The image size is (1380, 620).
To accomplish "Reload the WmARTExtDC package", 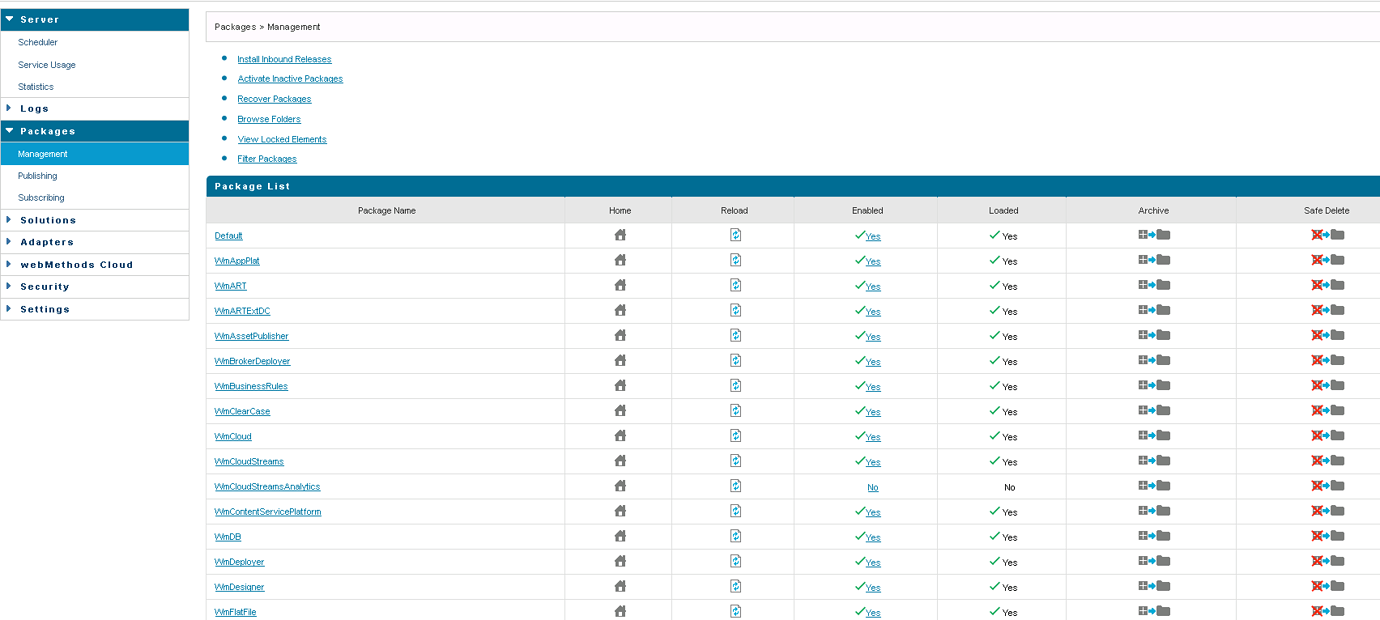I will [735, 310].
